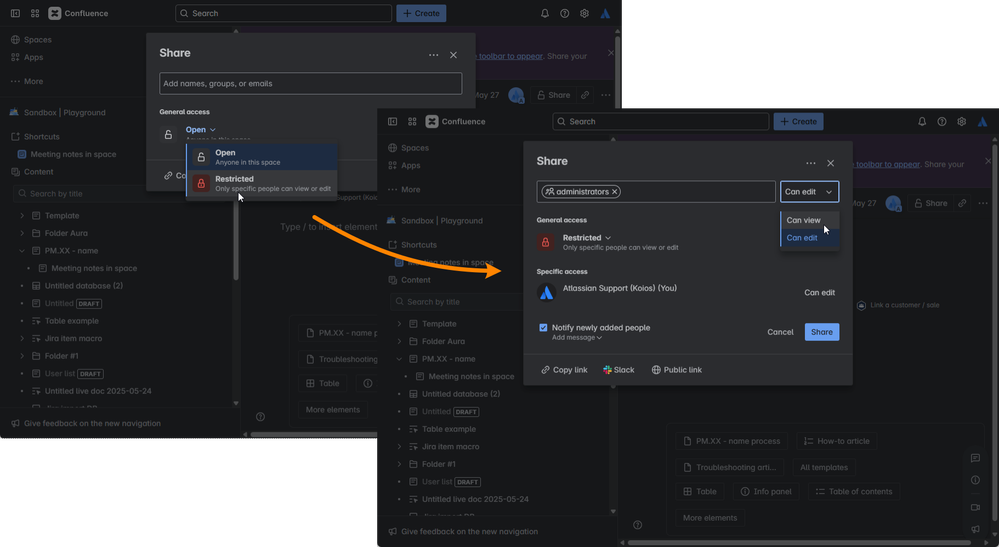999x547 pixels.
Task: Click the horizontal scrollbar in front window
Action: tap(799, 543)
